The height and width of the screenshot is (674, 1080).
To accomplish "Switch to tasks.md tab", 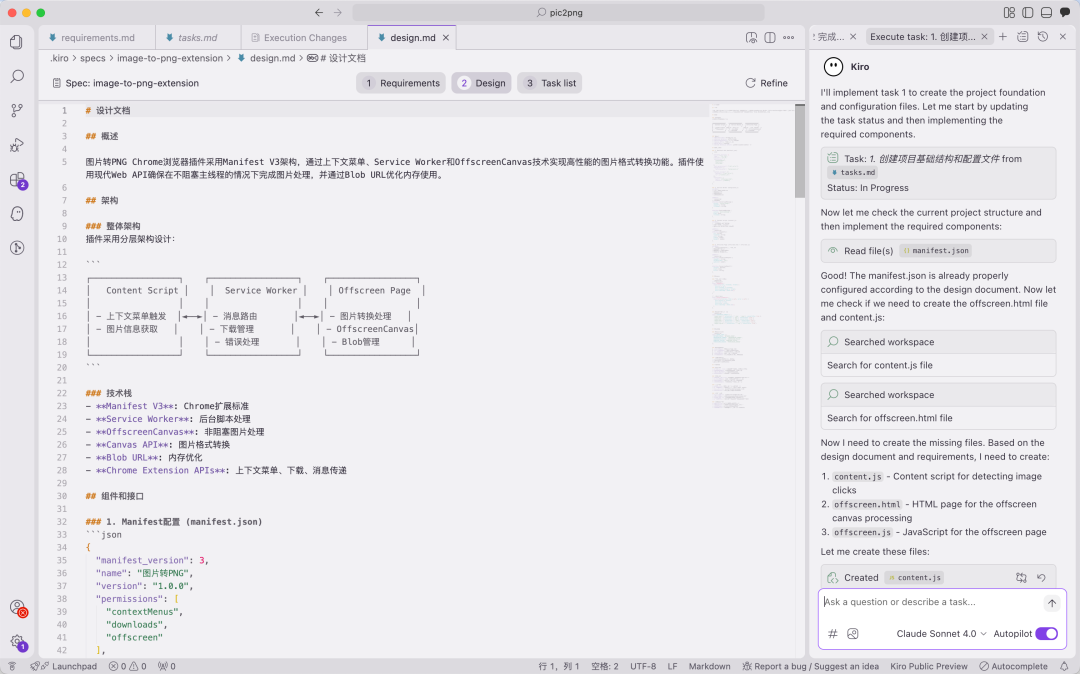I will tap(198, 38).
